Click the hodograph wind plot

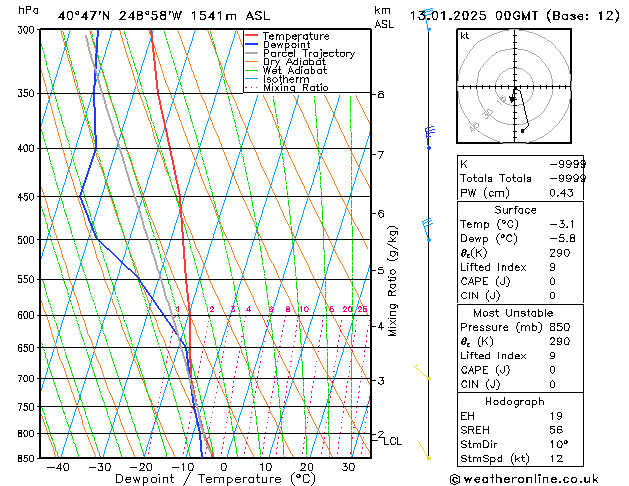(513, 89)
